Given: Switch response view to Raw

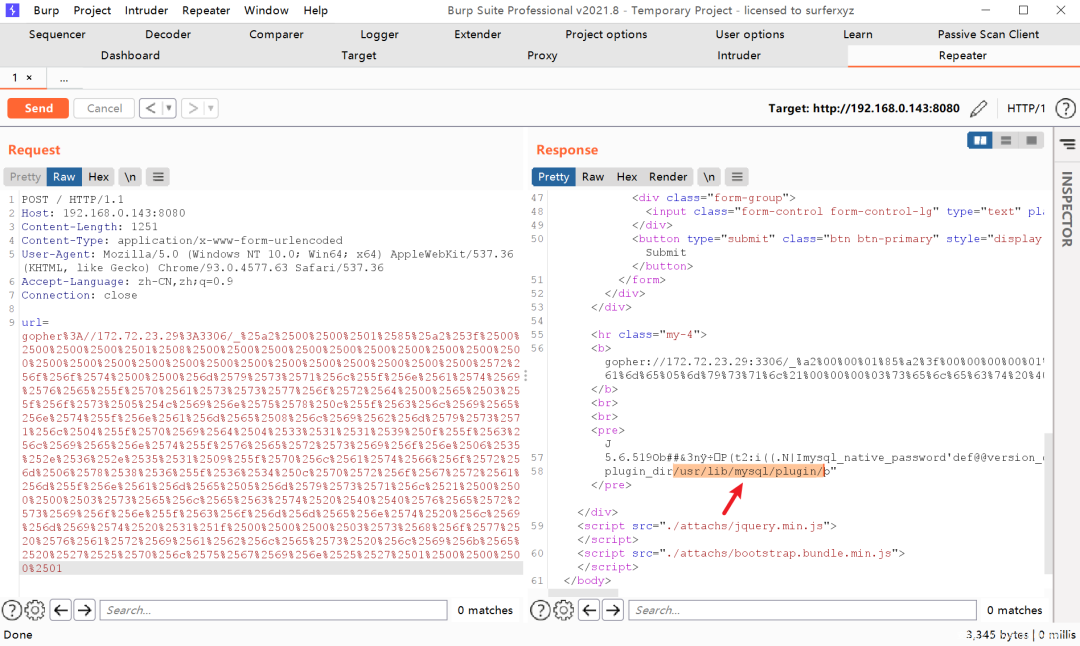Looking at the screenshot, I should point(592,177).
